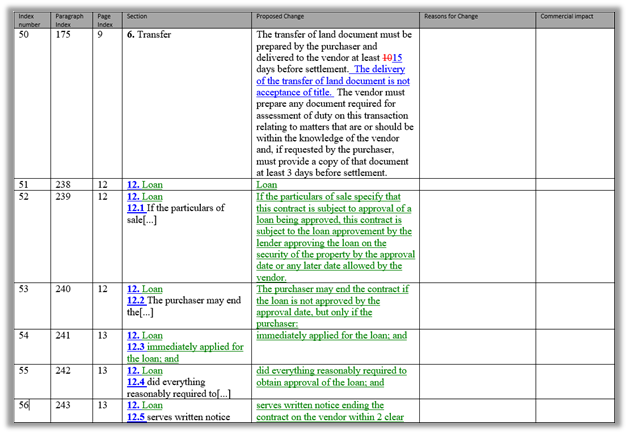Click struck-through red '10' in Transfer text
This screenshot has width=628, height=434.
point(387,58)
